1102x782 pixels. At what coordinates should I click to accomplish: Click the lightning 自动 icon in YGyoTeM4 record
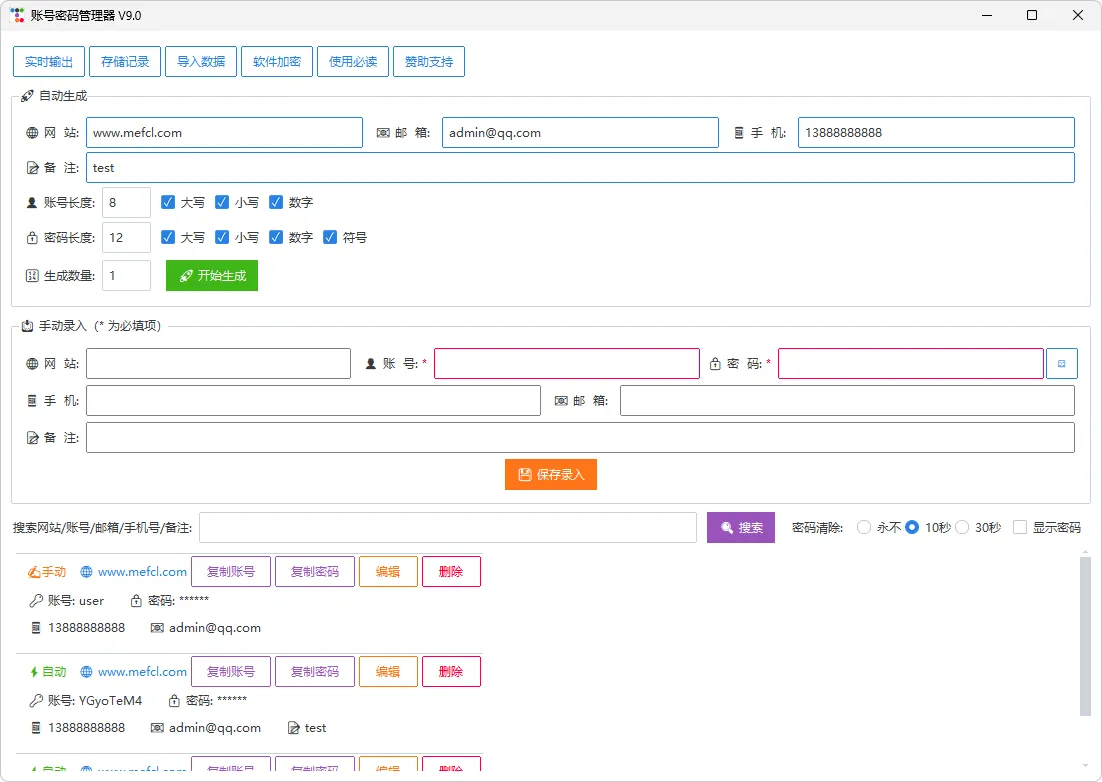pyautogui.click(x=34, y=672)
